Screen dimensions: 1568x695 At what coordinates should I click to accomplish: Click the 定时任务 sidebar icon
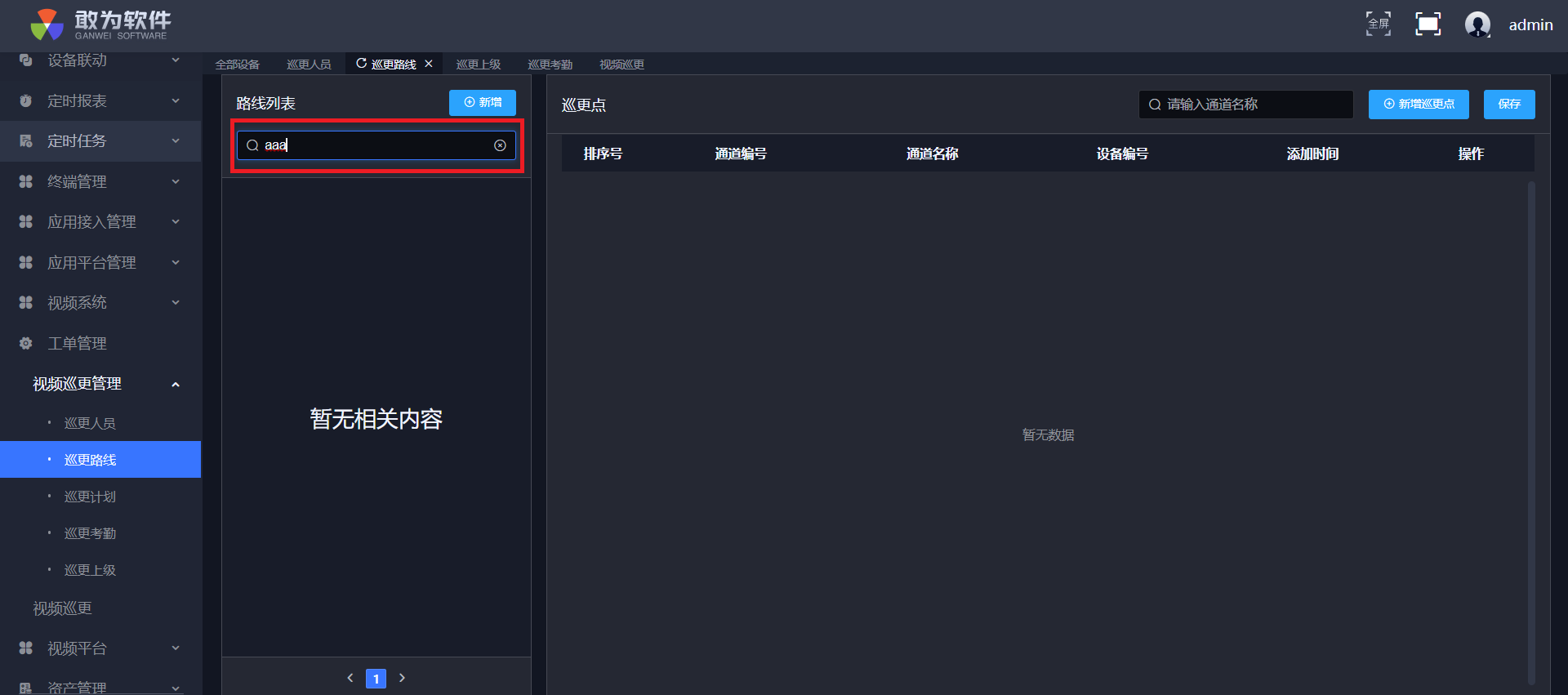(x=25, y=141)
